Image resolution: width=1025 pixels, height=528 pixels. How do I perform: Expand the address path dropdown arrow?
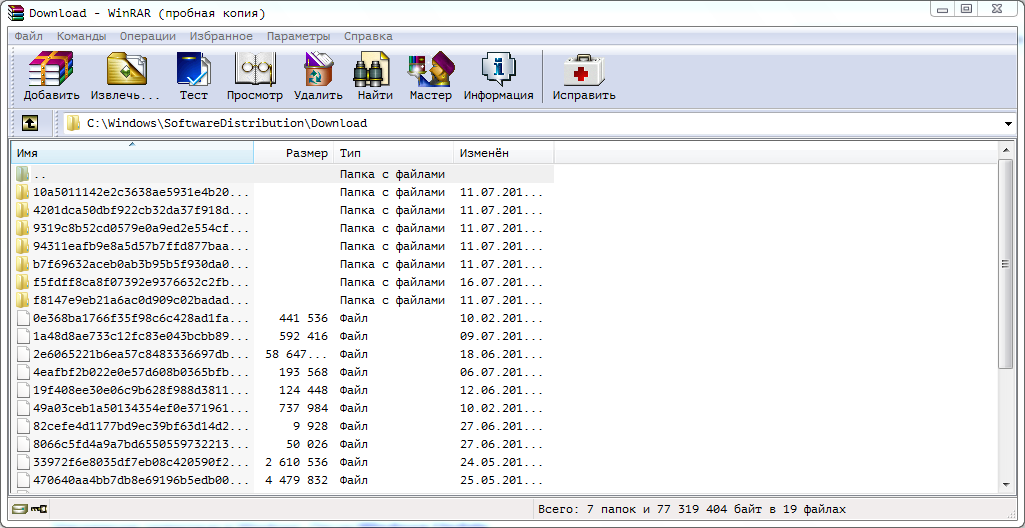(x=1007, y=124)
